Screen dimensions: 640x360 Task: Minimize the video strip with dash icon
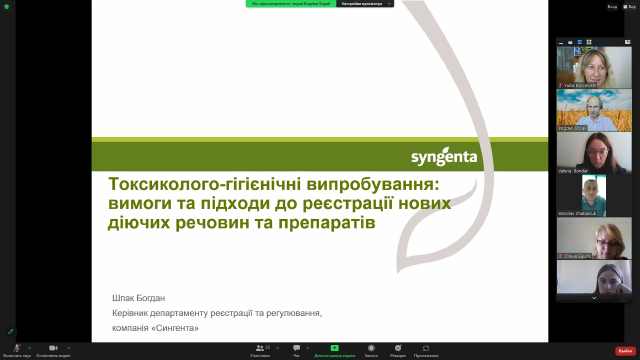[561, 42]
